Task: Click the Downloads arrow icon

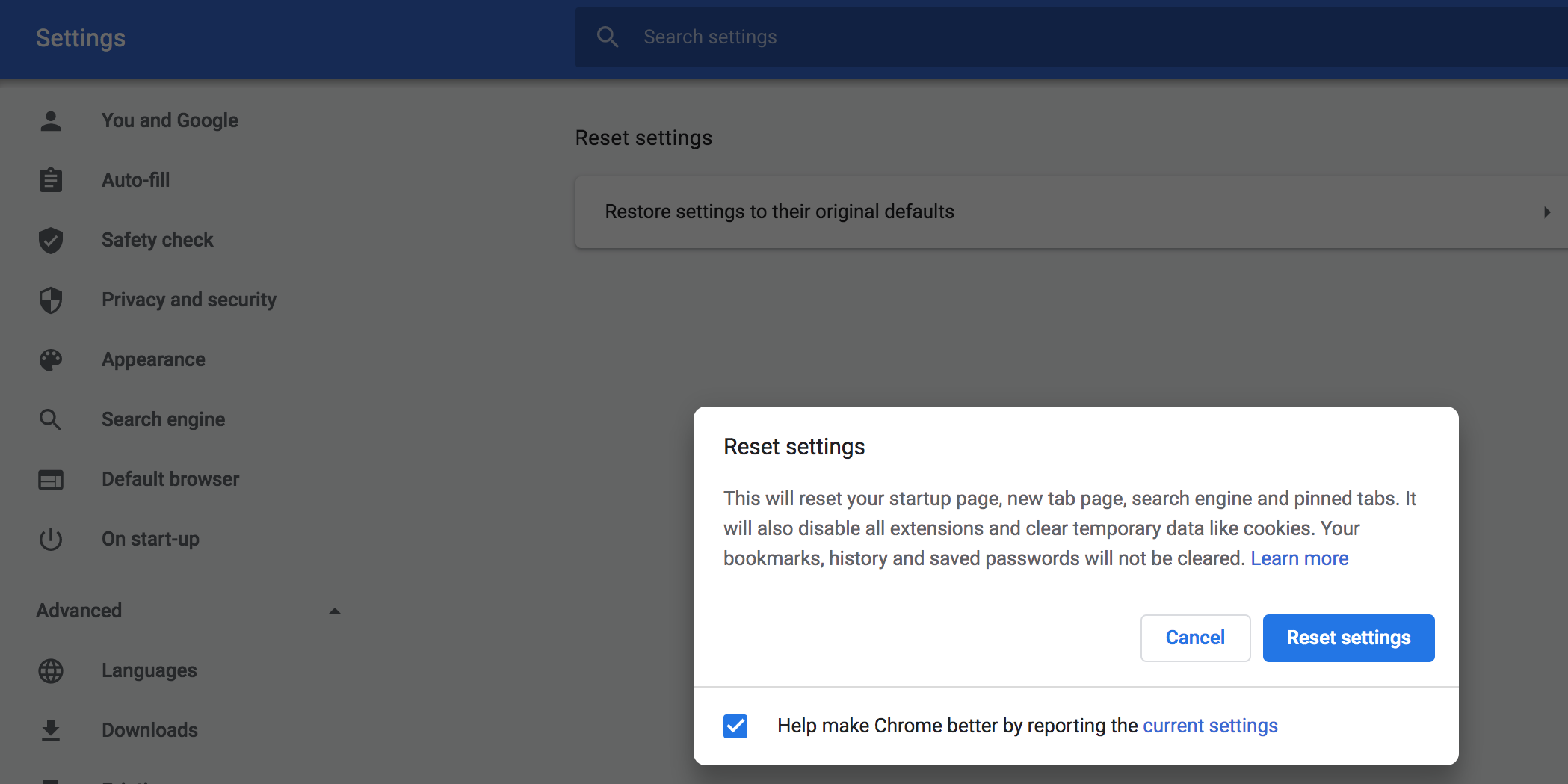Action: 50,729
